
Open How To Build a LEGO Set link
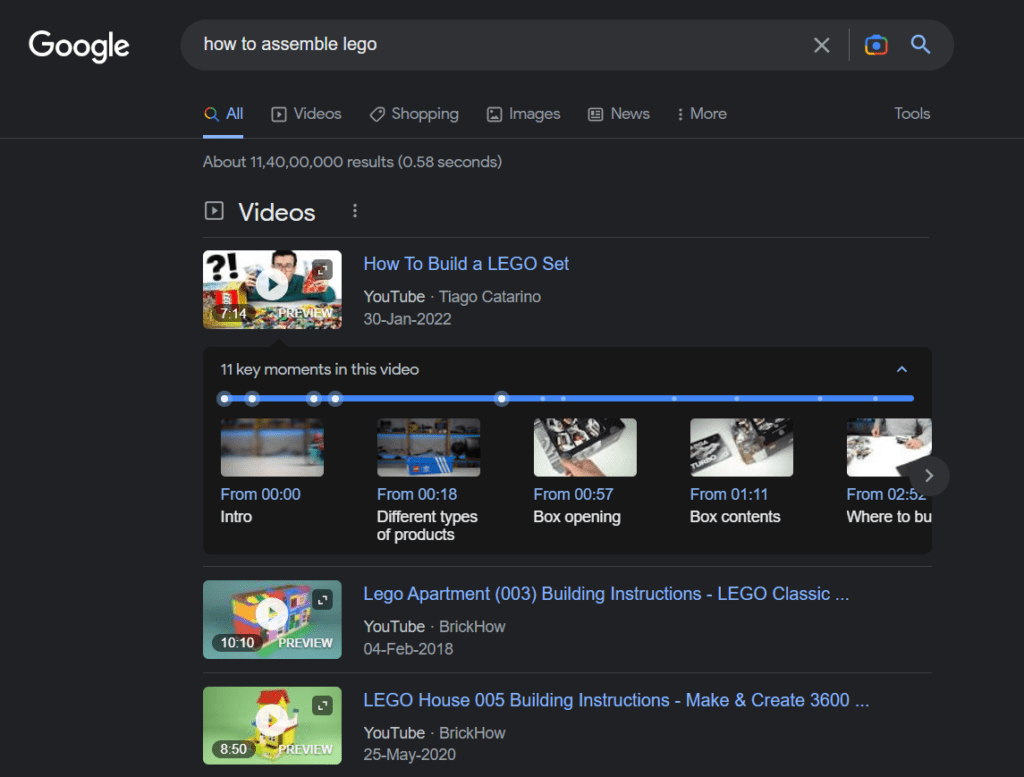(x=466, y=264)
